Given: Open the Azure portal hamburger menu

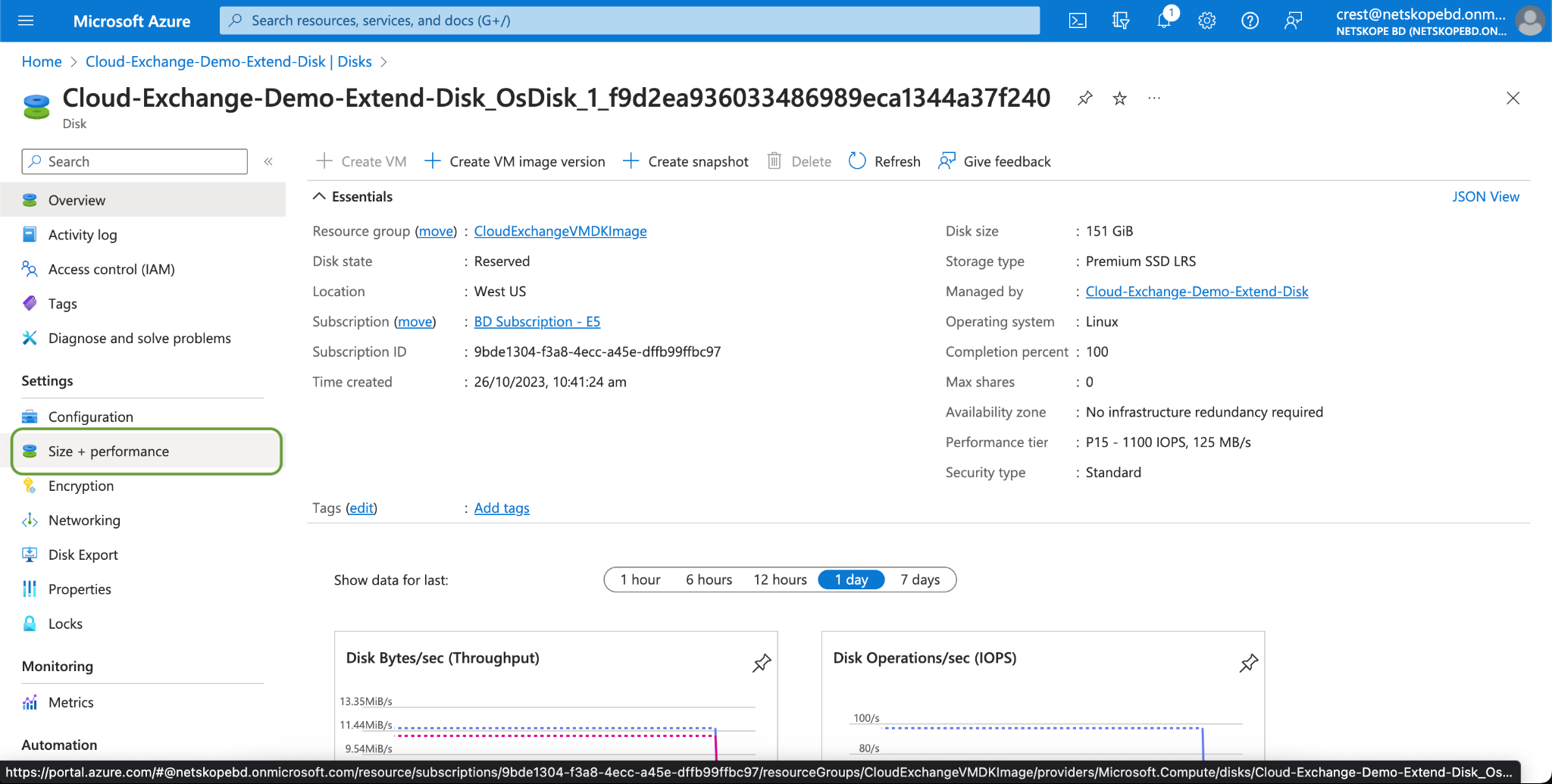Looking at the screenshot, I should pyautogui.click(x=26, y=20).
